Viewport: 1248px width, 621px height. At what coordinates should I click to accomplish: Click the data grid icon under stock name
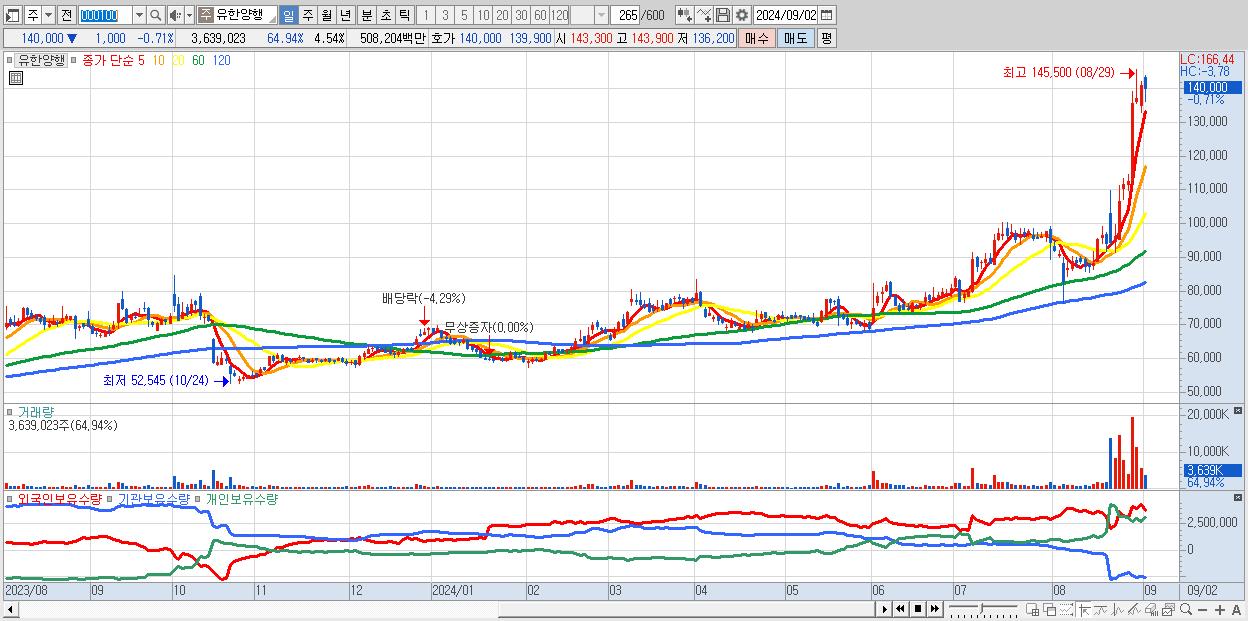(x=16, y=78)
